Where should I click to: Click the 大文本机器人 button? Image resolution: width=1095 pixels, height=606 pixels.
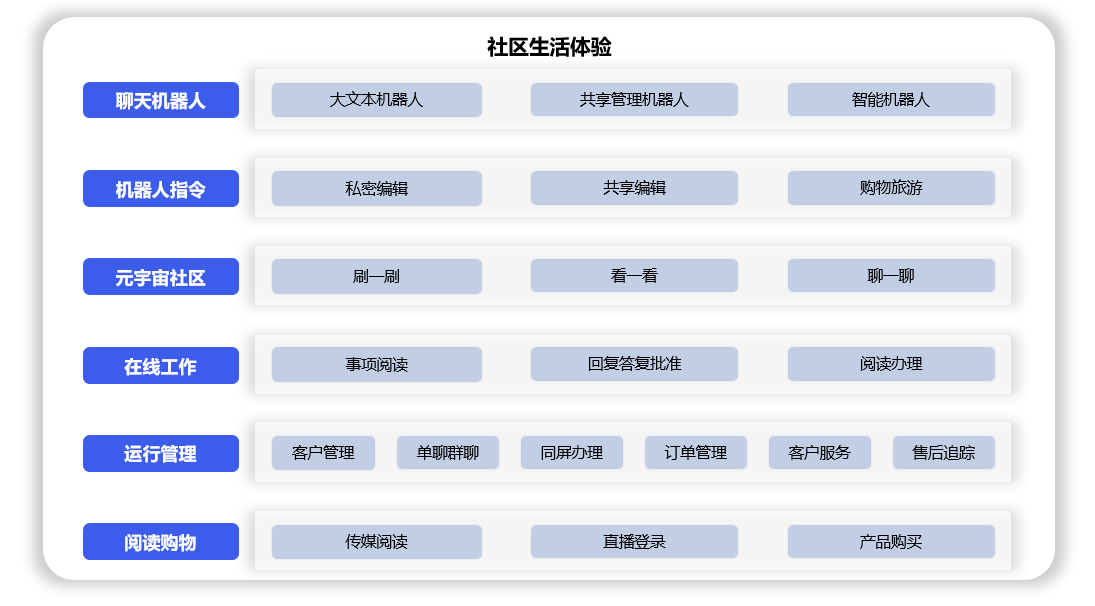[x=376, y=100]
